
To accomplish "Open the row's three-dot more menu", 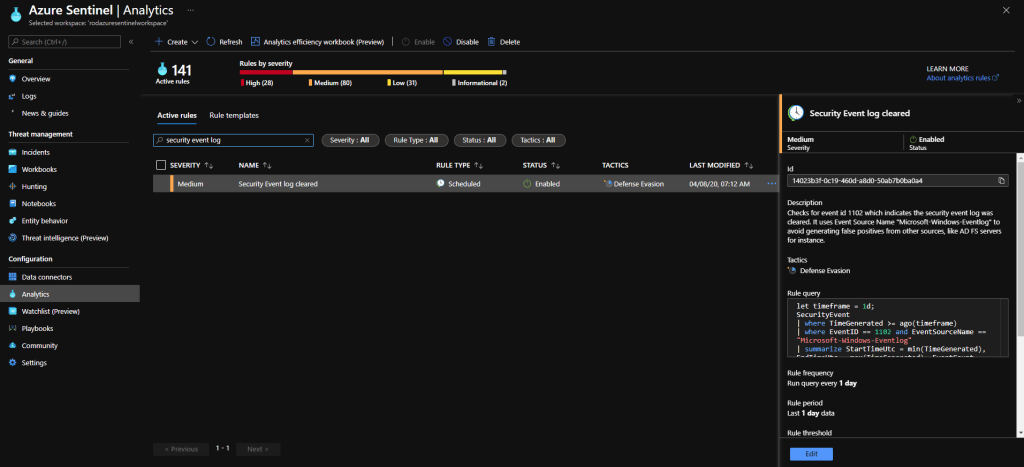I will coord(772,184).
